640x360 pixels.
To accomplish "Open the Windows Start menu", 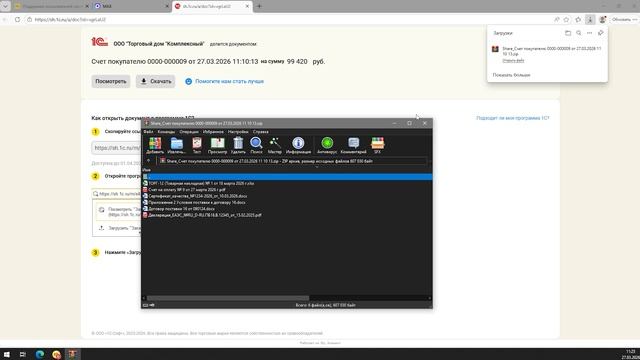I will 7,354.
